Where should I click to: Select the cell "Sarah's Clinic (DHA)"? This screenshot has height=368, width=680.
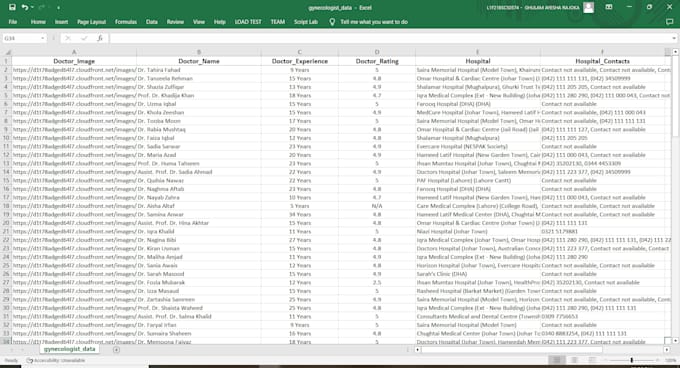click(478, 274)
